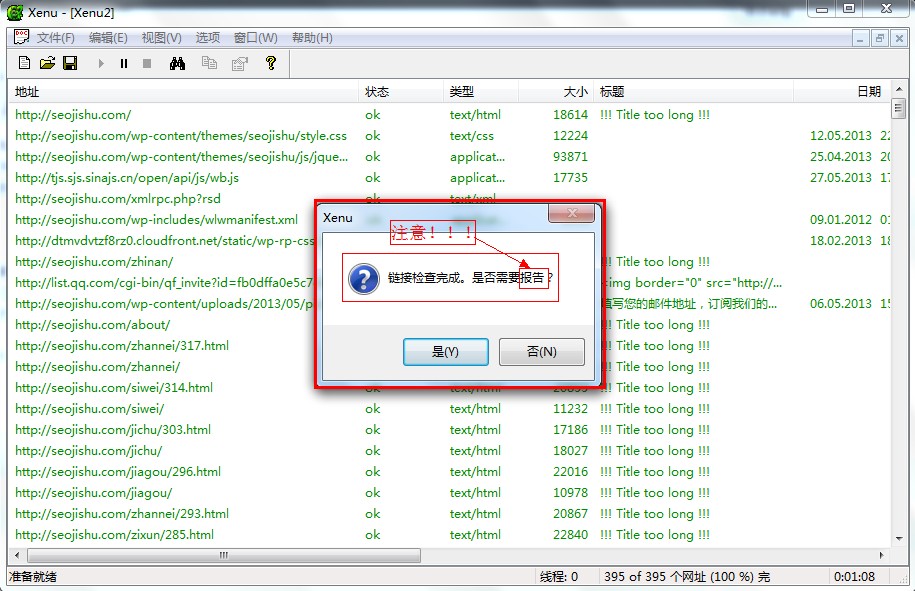
Task: Click the yellow question mark Help icon
Action: click(x=270, y=63)
